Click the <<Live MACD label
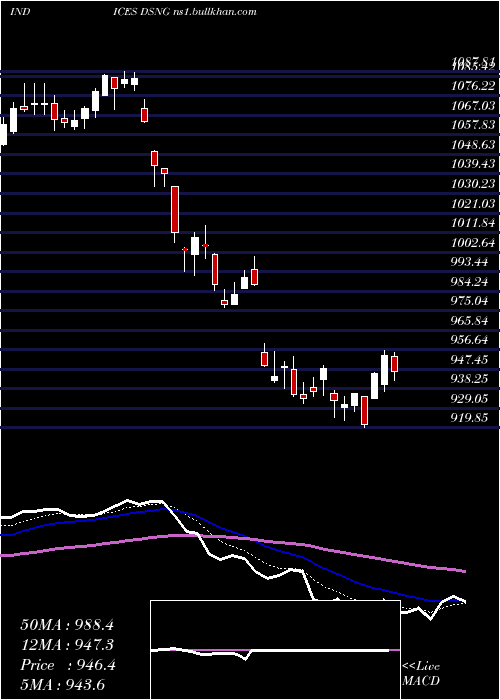The height and width of the screenshot is (700, 500). pyautogui.click(x=421, y=674)
